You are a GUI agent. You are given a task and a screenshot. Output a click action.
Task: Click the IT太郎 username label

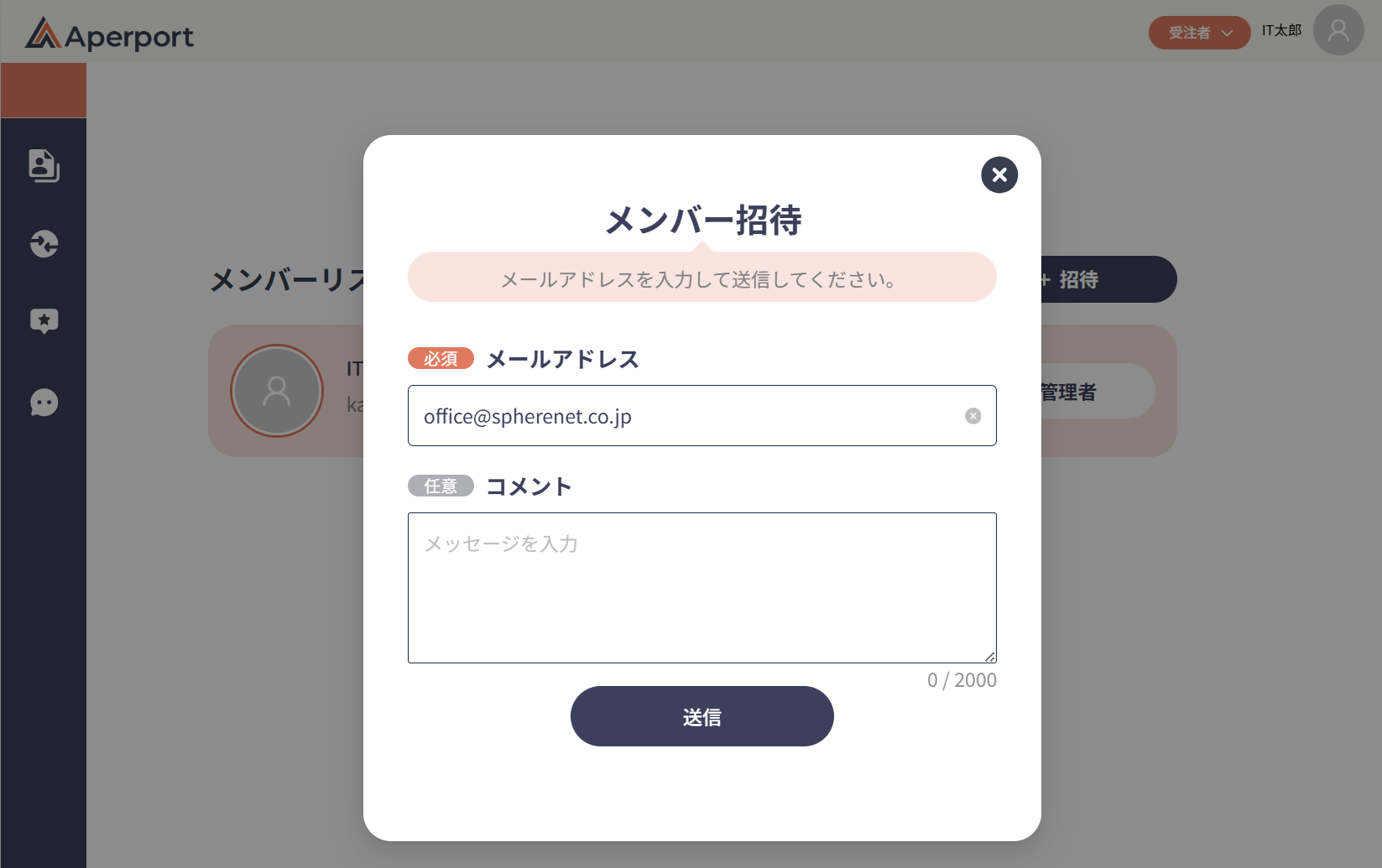click(x=1282, y=30)
